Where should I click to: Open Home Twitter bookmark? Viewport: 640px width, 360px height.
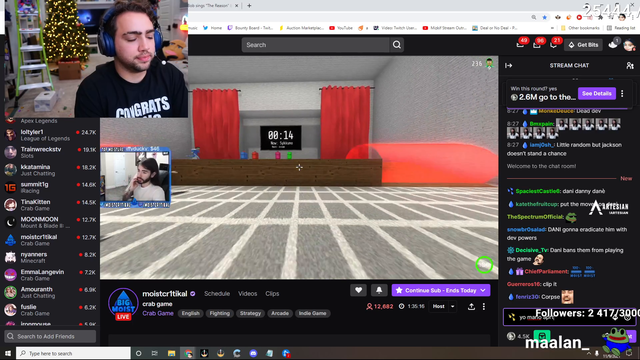(x=212, y=28)
